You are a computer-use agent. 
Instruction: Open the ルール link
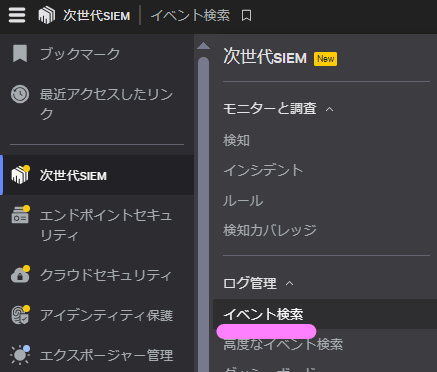tap(243, 200)
